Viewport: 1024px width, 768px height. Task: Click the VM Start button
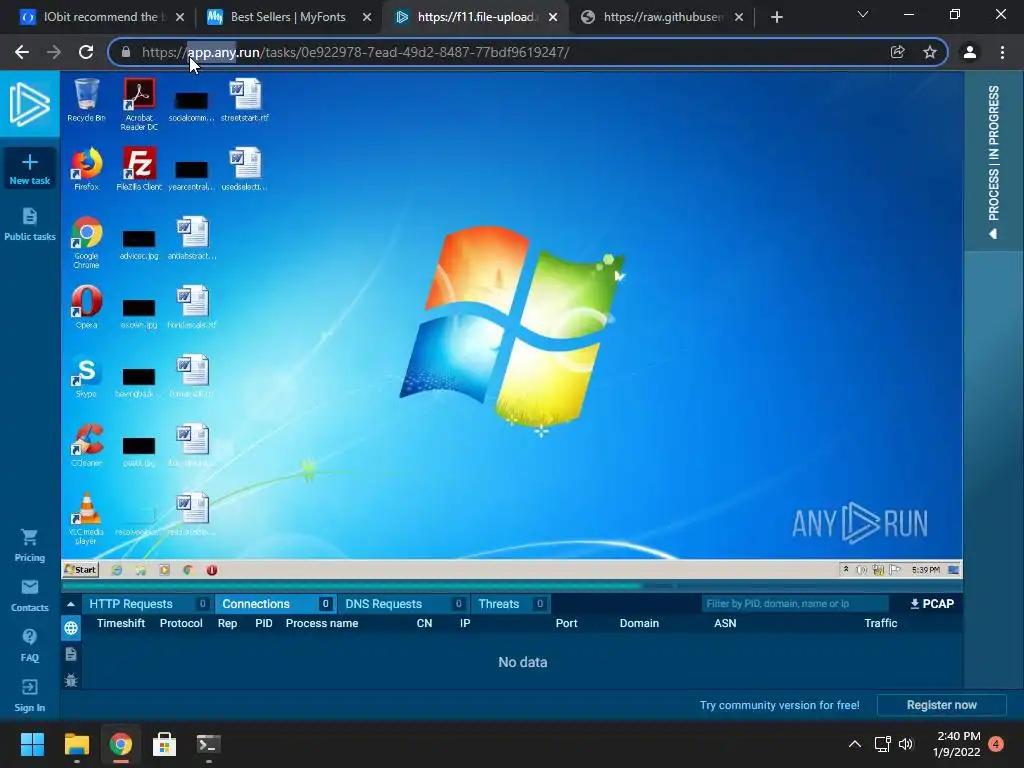click(x=80, y=570)
